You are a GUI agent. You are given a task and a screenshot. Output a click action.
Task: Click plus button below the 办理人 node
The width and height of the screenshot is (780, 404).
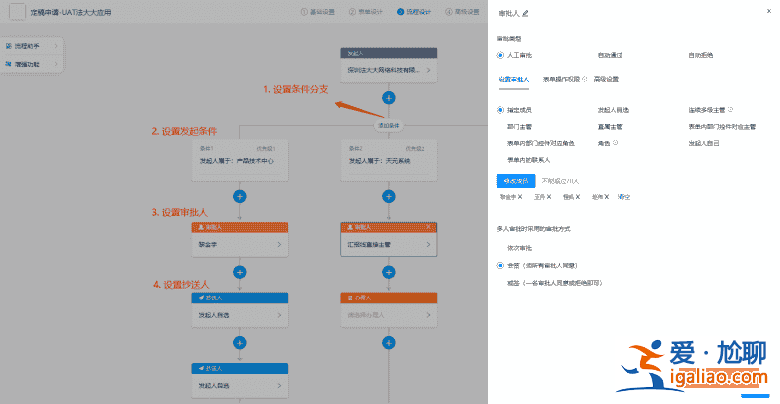pos(389,343)
